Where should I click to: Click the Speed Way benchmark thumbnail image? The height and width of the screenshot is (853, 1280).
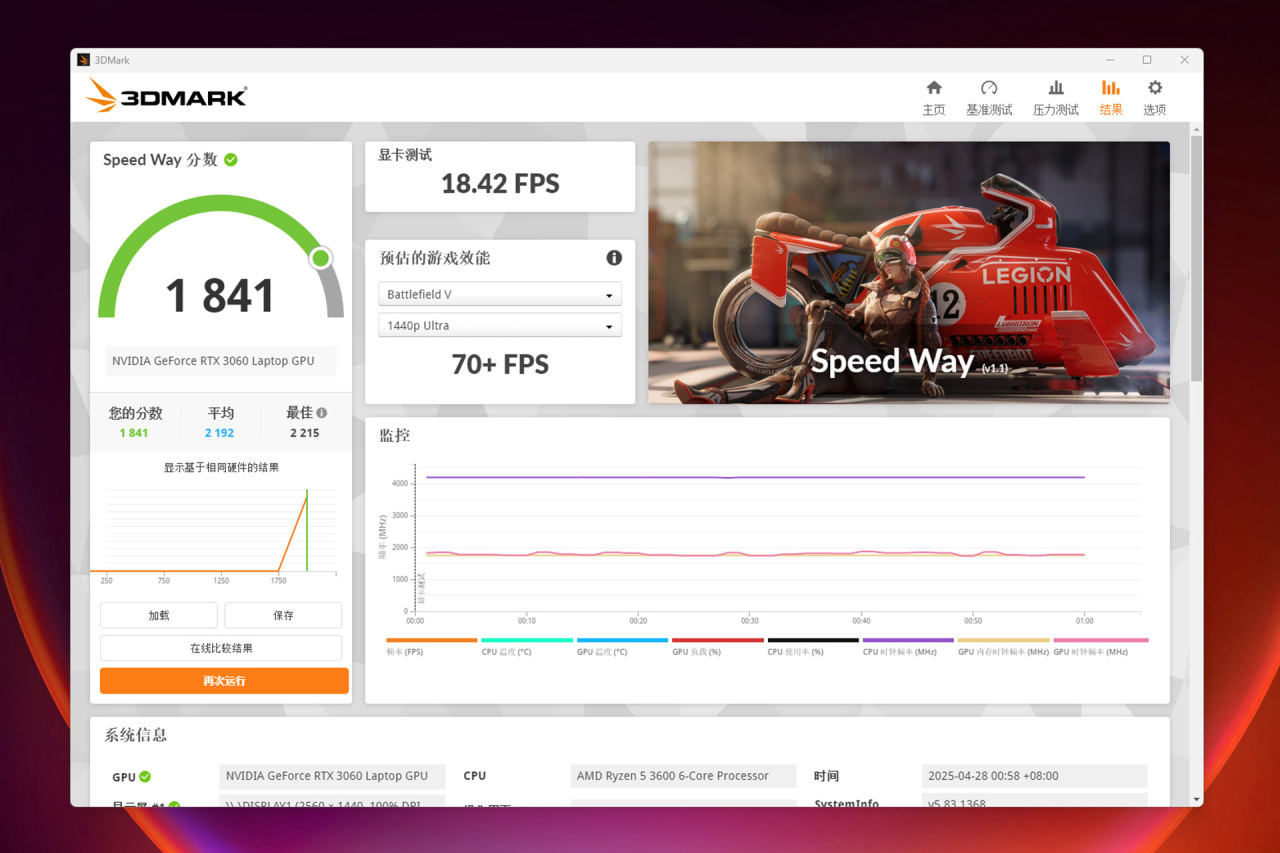(x=909, y=272)
